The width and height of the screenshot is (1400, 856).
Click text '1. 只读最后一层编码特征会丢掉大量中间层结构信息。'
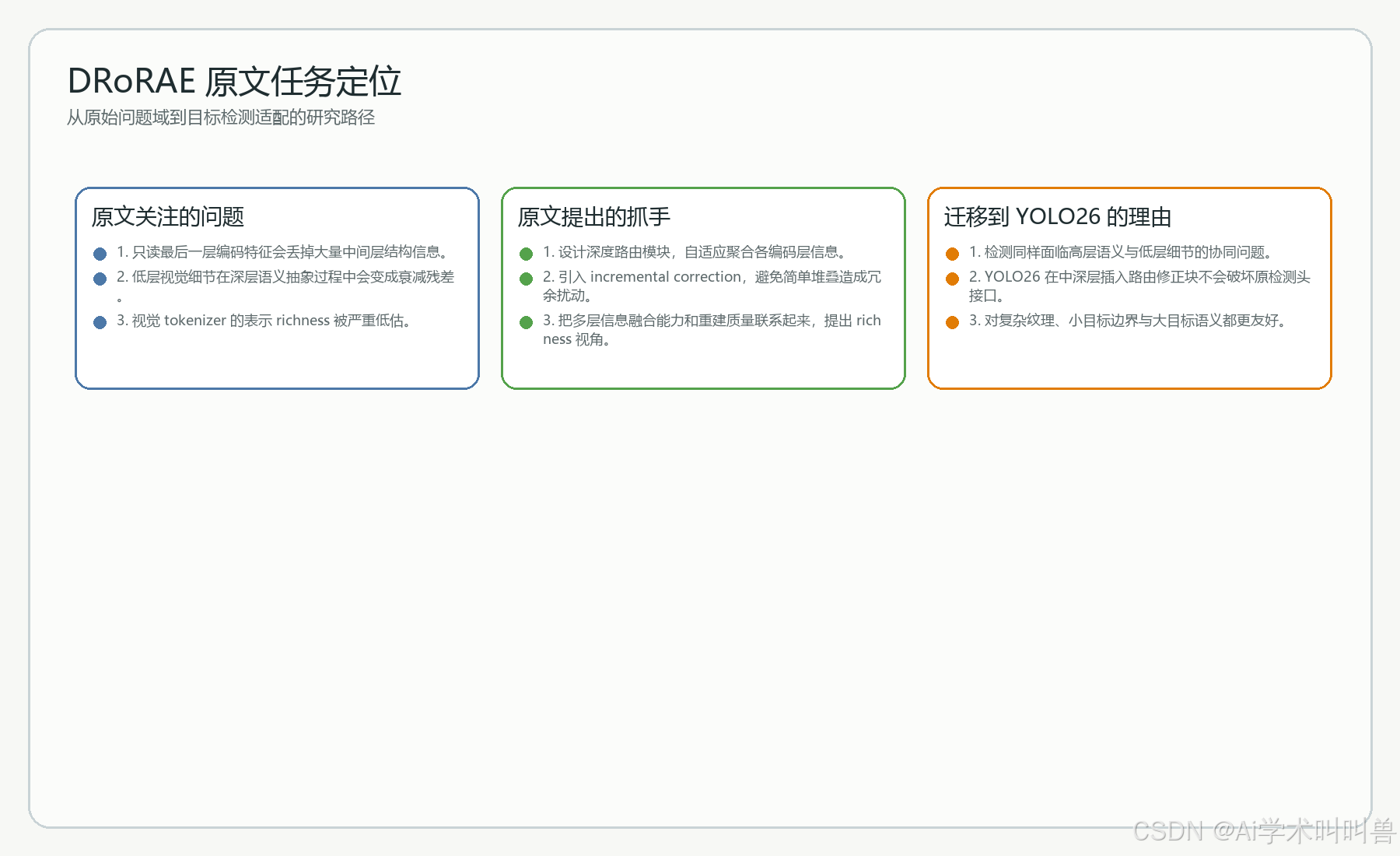tap(282, 252)
